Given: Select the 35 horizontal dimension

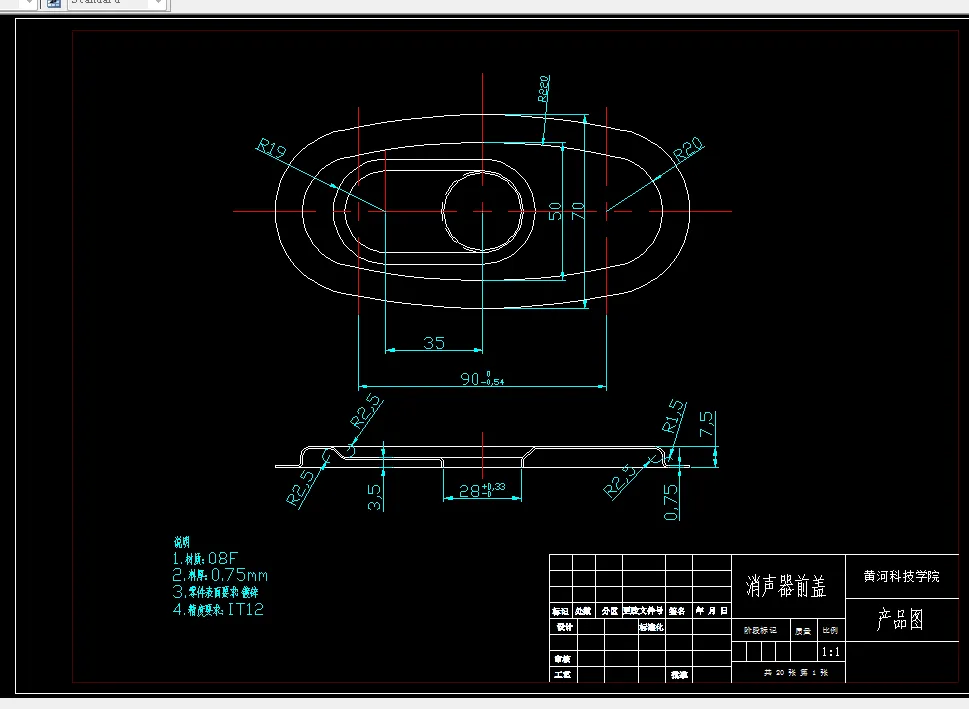Looking at the screenshot, I should pos(433,343).
